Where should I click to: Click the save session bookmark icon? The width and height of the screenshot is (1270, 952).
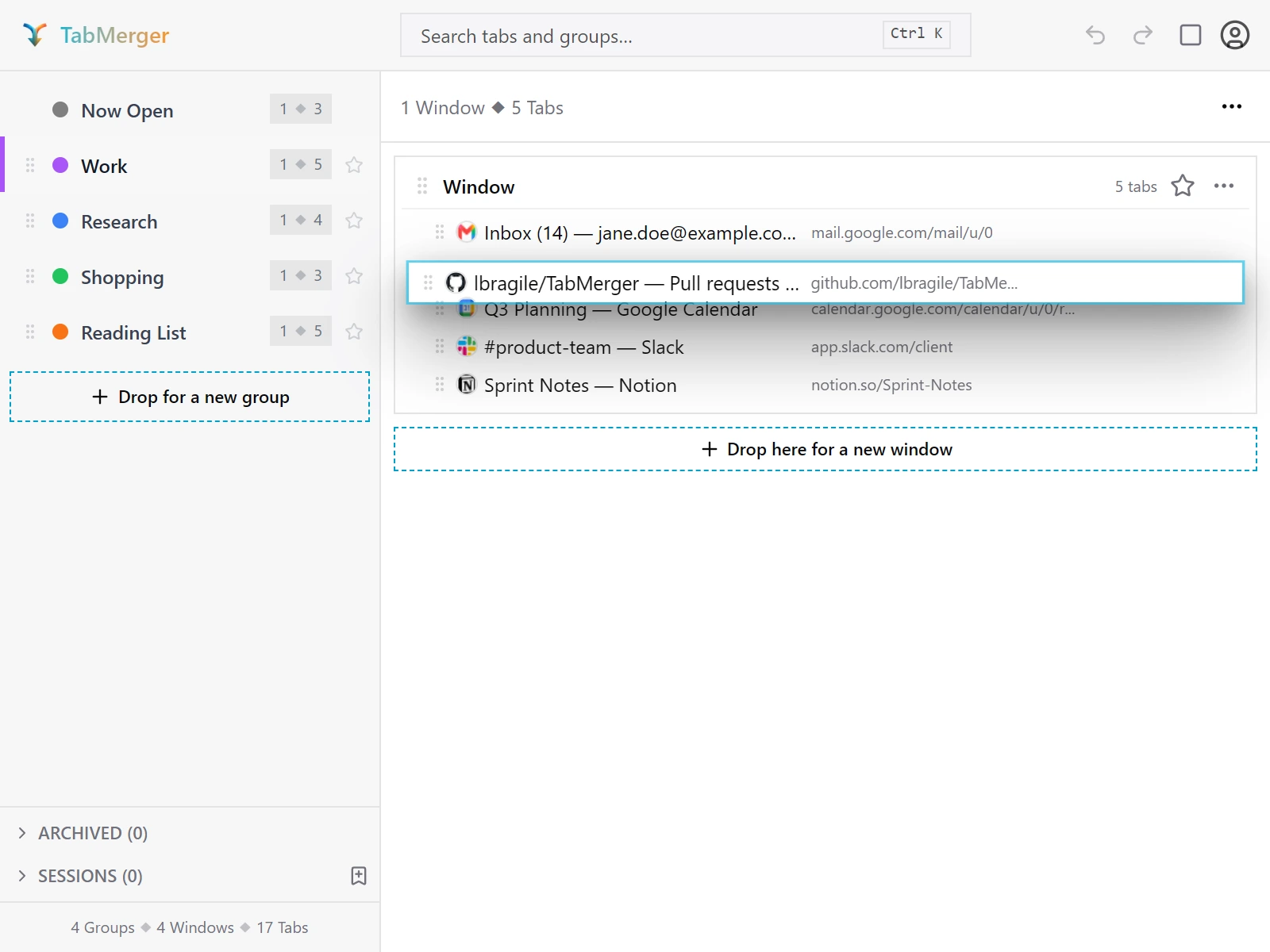(x=359, y=876)
